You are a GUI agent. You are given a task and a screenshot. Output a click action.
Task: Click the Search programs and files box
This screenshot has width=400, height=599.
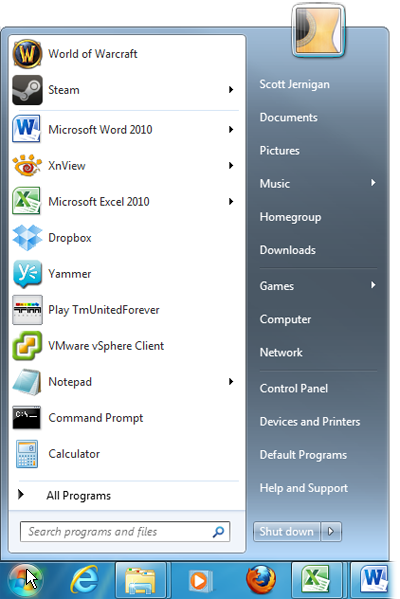point(125,531)
